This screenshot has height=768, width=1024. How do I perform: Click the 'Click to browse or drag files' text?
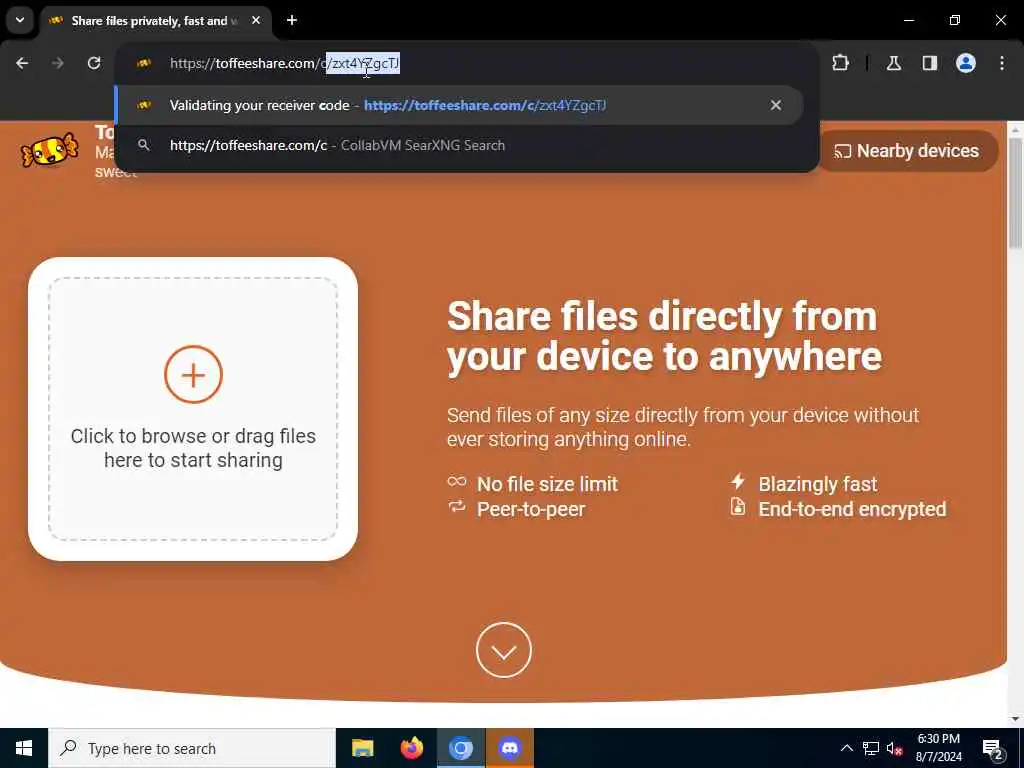click(193, 448)
